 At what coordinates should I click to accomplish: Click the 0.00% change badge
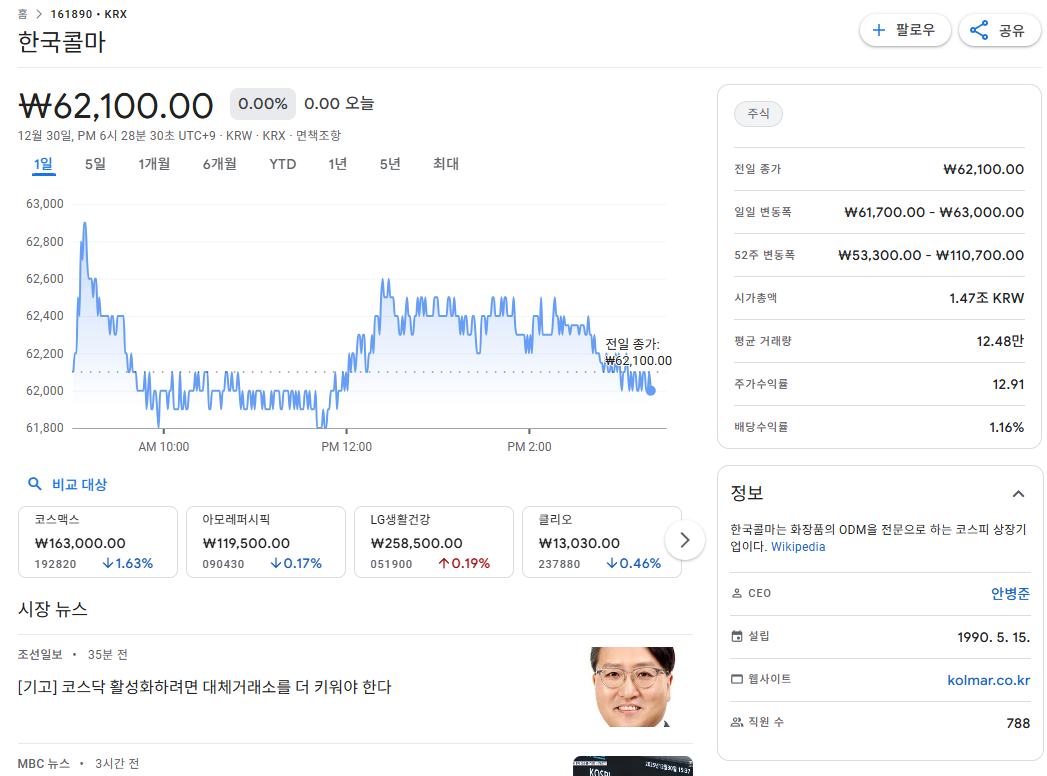coord(263,104)
